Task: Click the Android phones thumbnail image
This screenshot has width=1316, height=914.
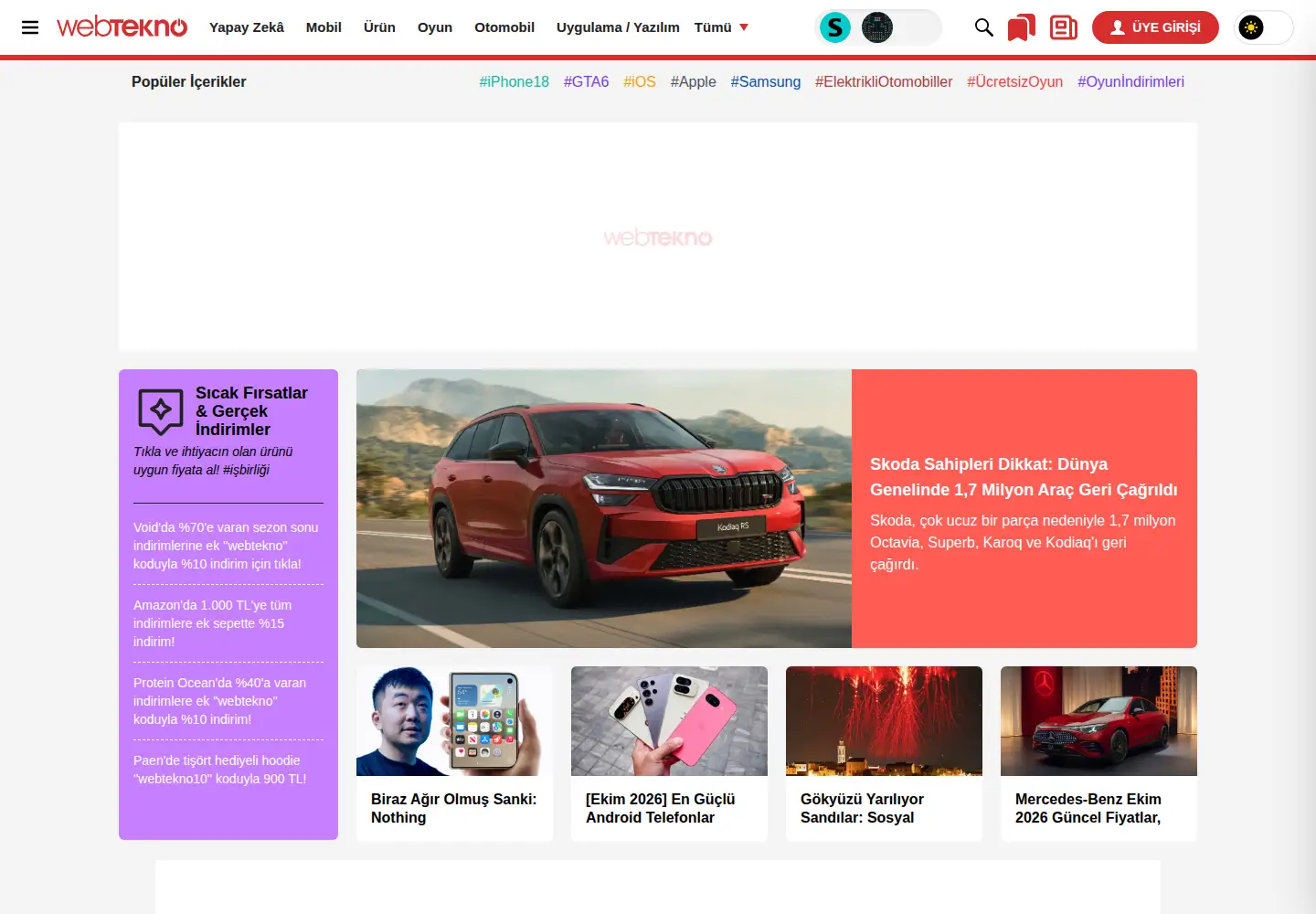Action: 669,721
